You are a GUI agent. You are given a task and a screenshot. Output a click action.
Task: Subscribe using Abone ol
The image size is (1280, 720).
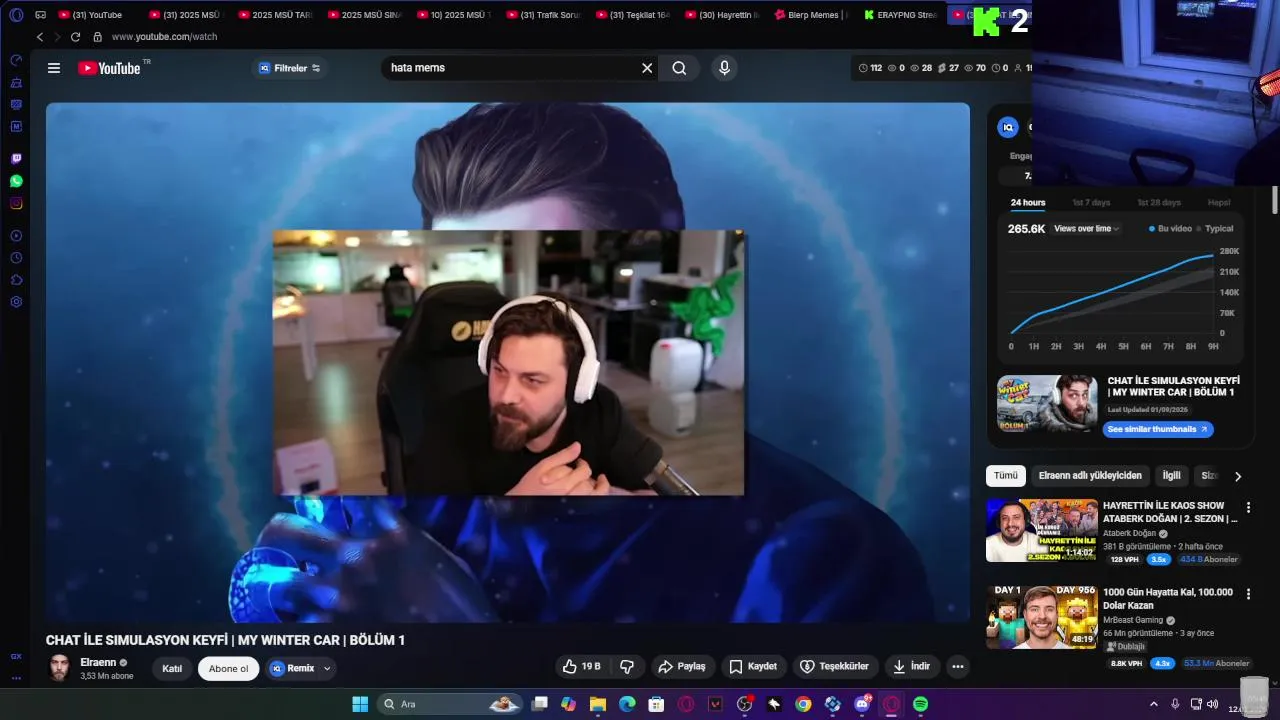coord(228,668)
